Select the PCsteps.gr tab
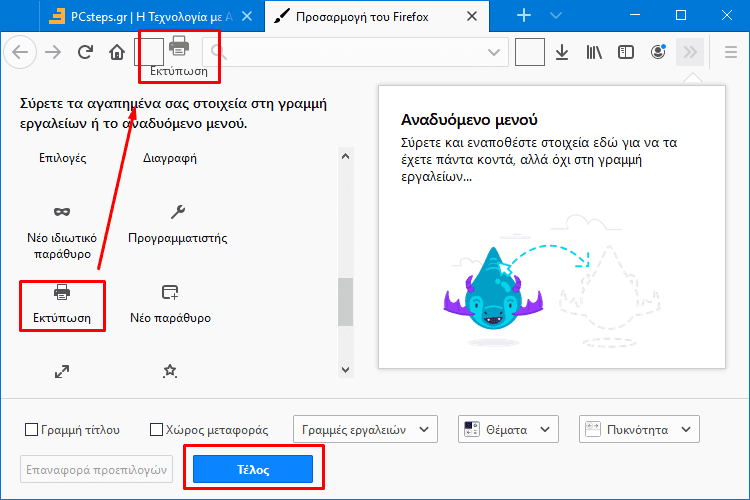 (x=151, y=17)
